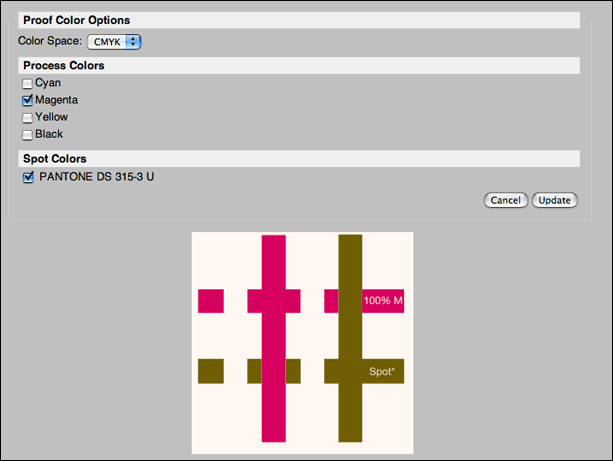Image resolution: width=613 pixels, height=461 pixels.
Task: Click the Update button
Action: [554, 200]
